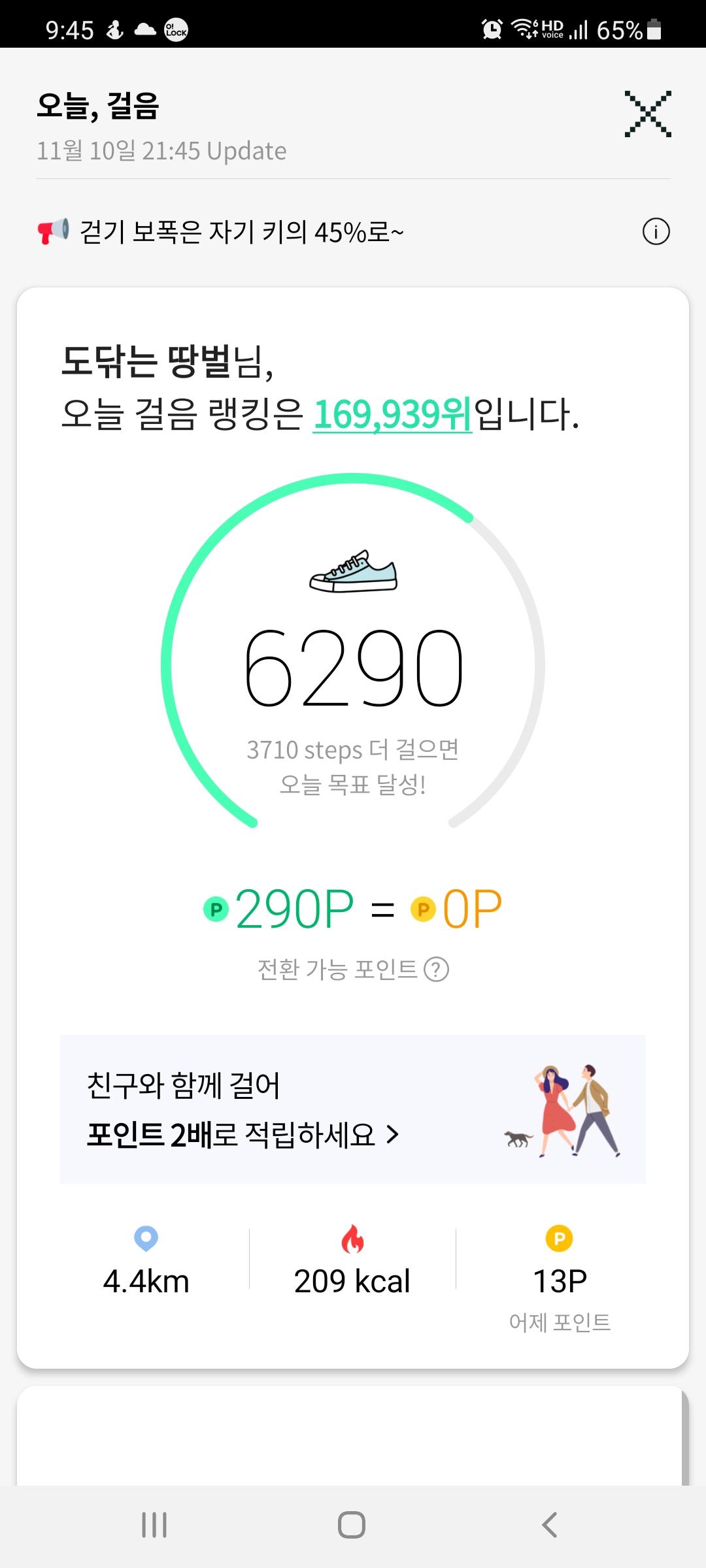Open the 169,939위 ranking link
Viewport: 706px width, 1568px height.
pos(392,414)
